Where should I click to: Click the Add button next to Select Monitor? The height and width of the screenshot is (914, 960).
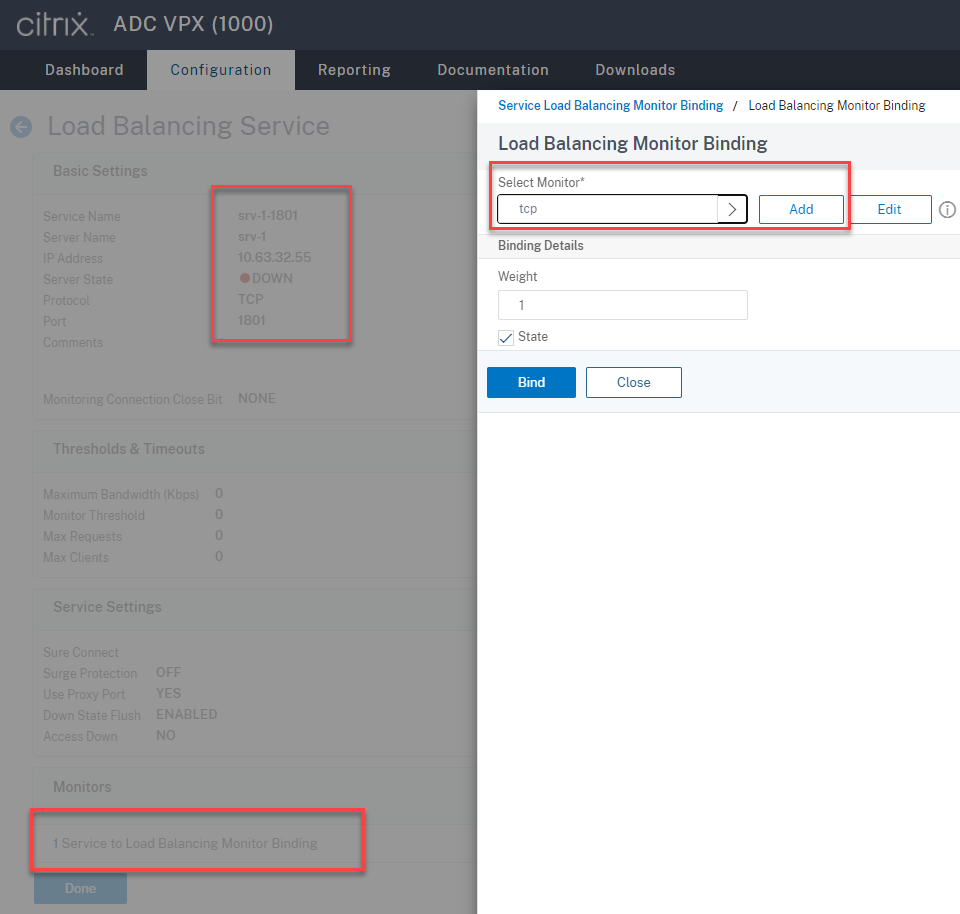point(800,209)
